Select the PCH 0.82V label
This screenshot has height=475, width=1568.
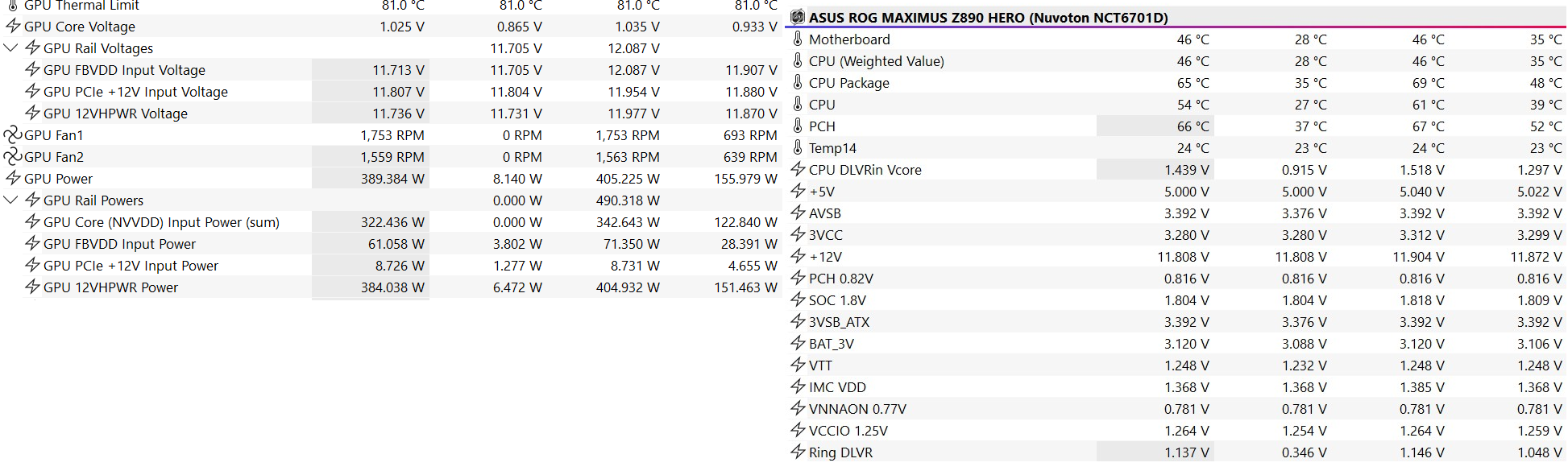[841, 279]
